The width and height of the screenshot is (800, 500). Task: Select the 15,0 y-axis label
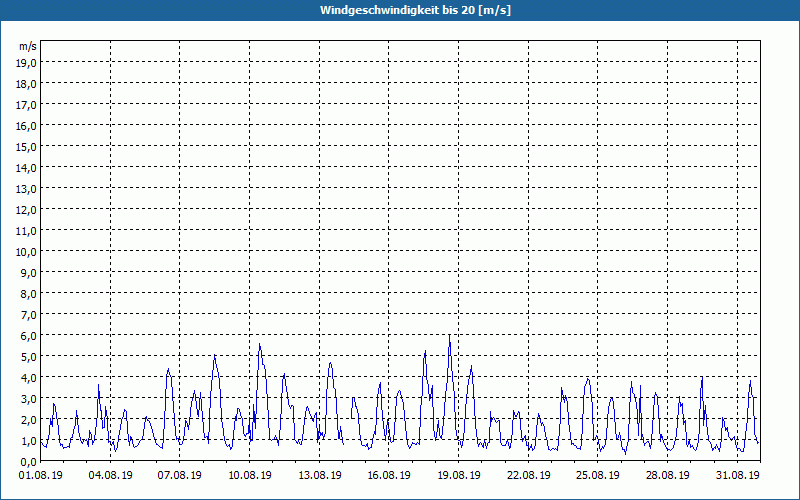pyautogui.click(x=28, y=147)
